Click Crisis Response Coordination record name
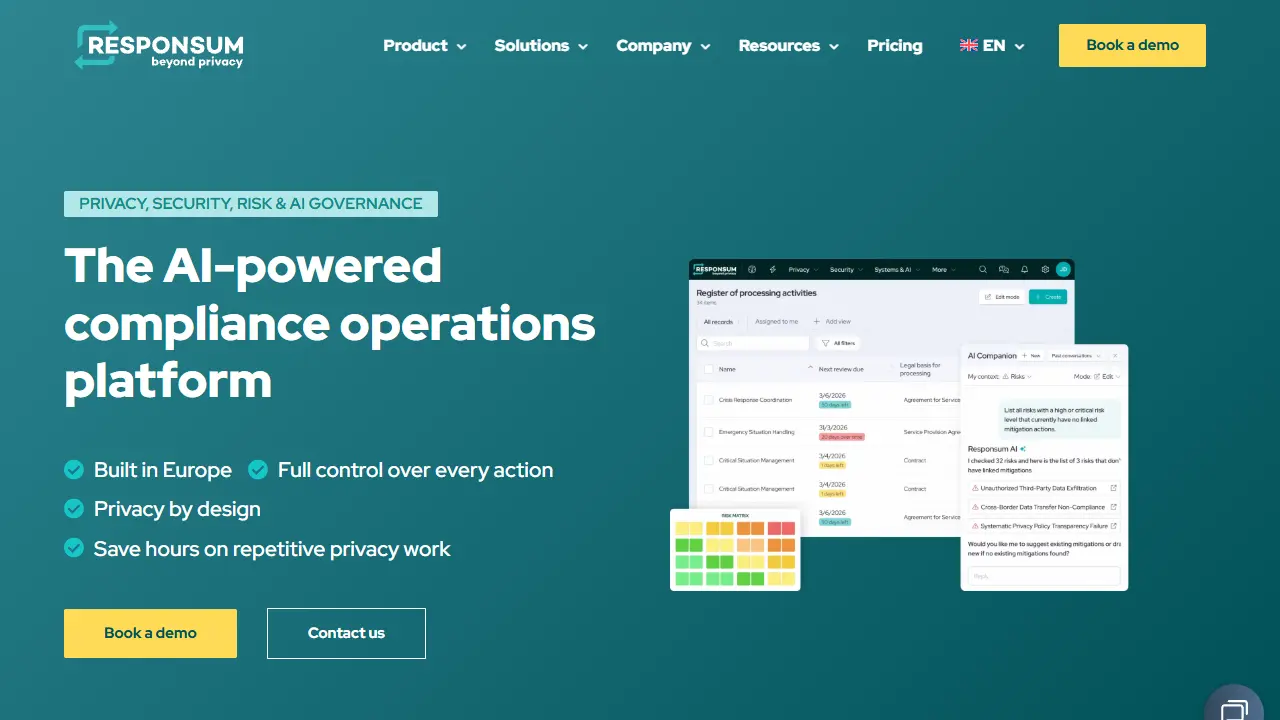This screenshot has width=1280, height=720. pos(755,400)
